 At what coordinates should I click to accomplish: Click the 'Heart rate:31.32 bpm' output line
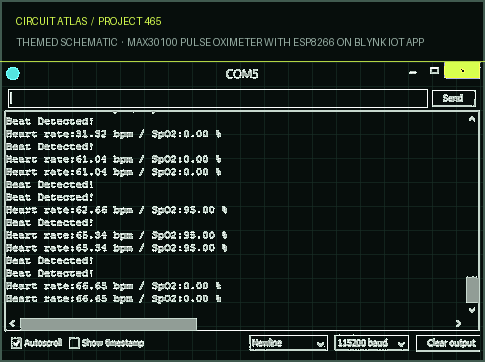[x=113, y=134]
